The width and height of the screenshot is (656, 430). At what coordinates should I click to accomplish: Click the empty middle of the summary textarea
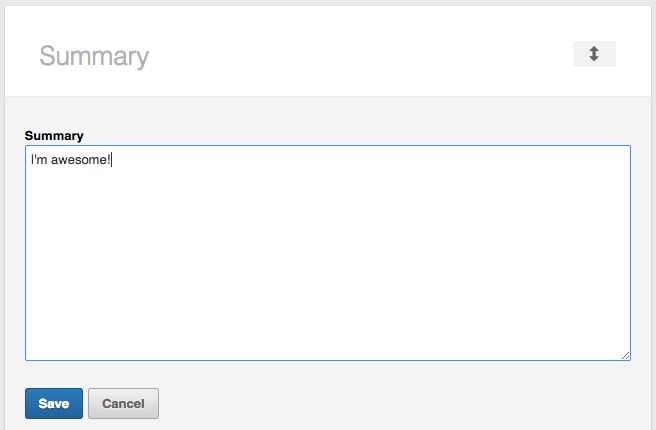(328, 253)
